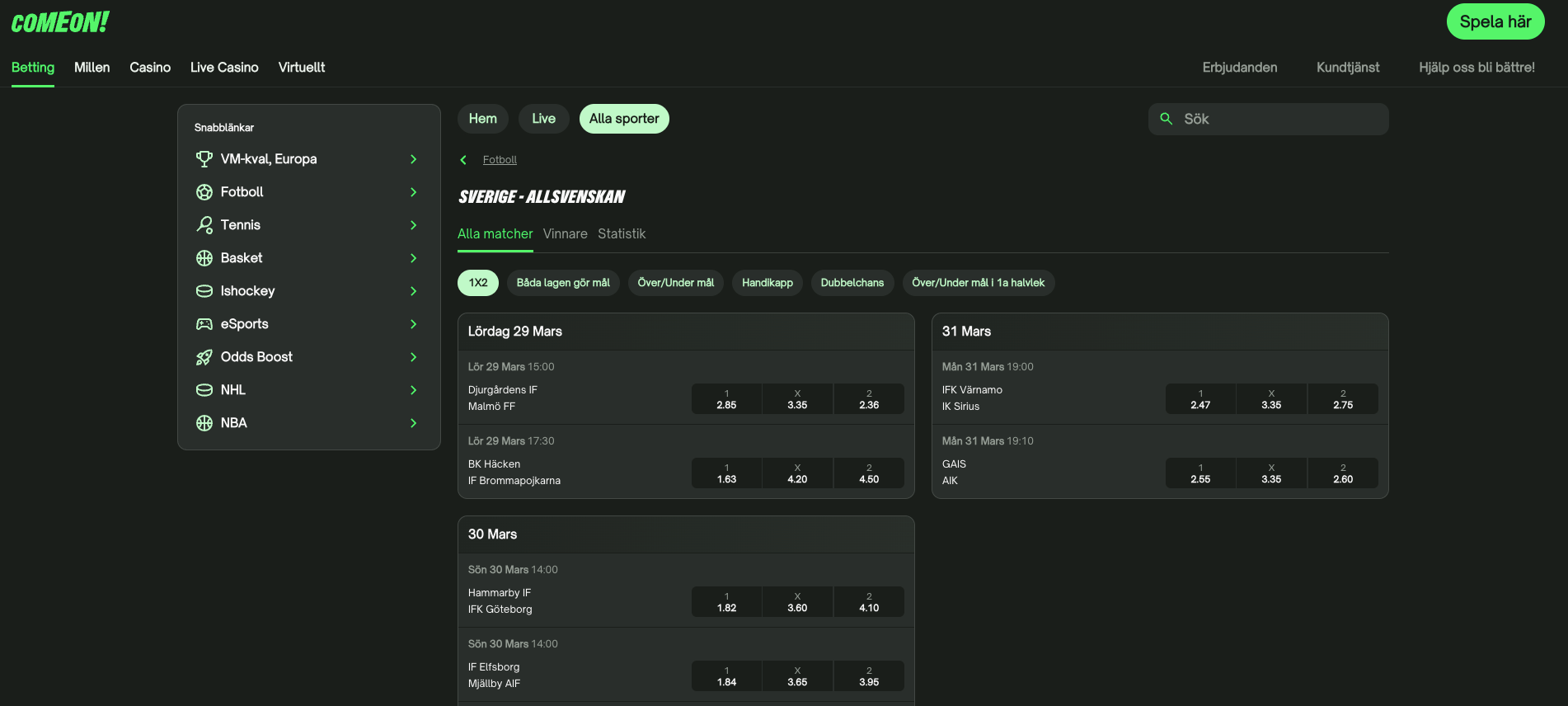This screenshot has width=1568, height=706.
Task: Switch to the Statistik tab
Action: click(622, 234)
